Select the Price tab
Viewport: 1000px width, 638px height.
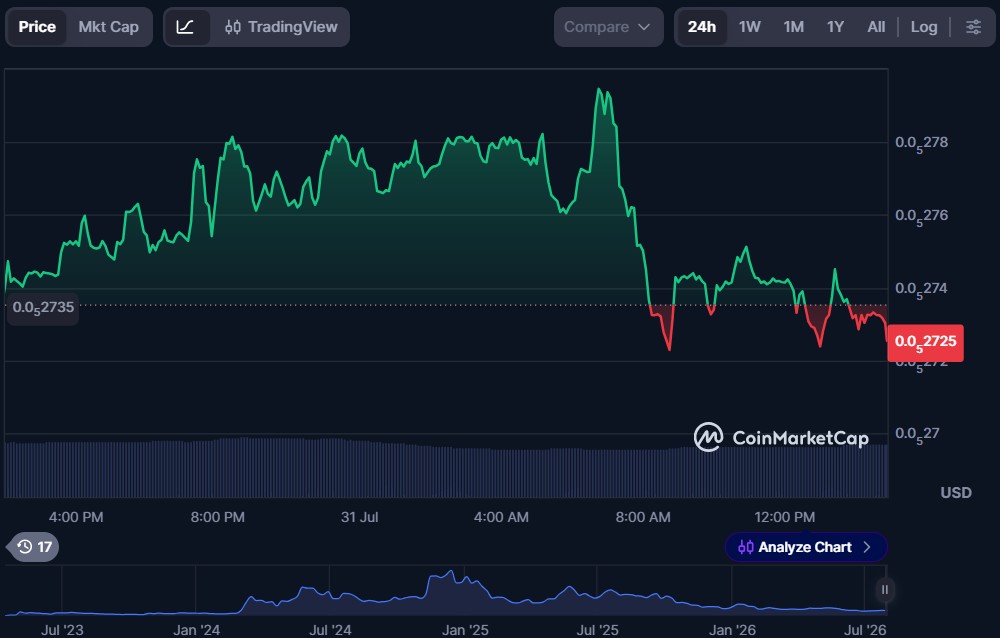click(37, 27)
